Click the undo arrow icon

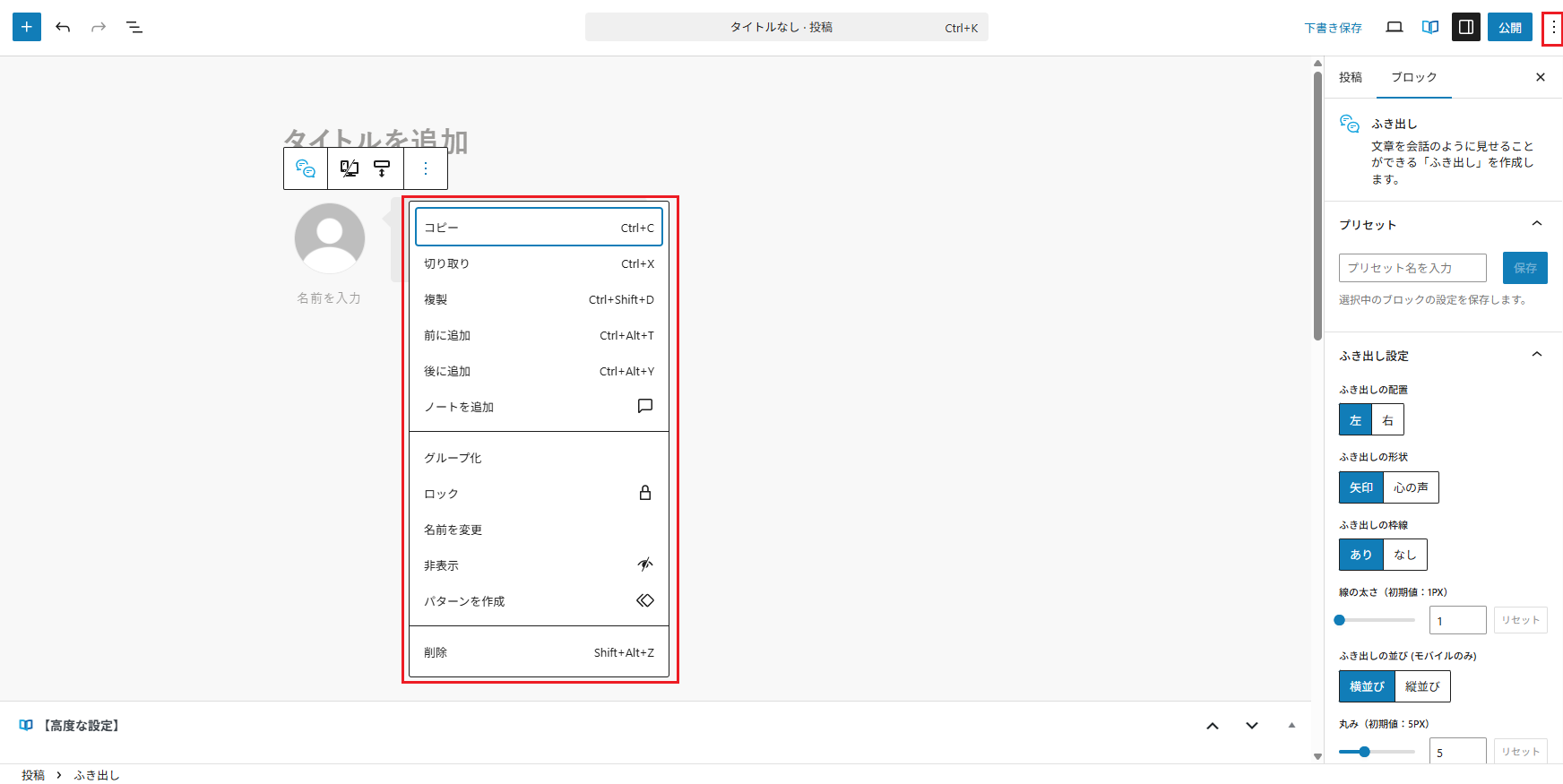point(63,27)
